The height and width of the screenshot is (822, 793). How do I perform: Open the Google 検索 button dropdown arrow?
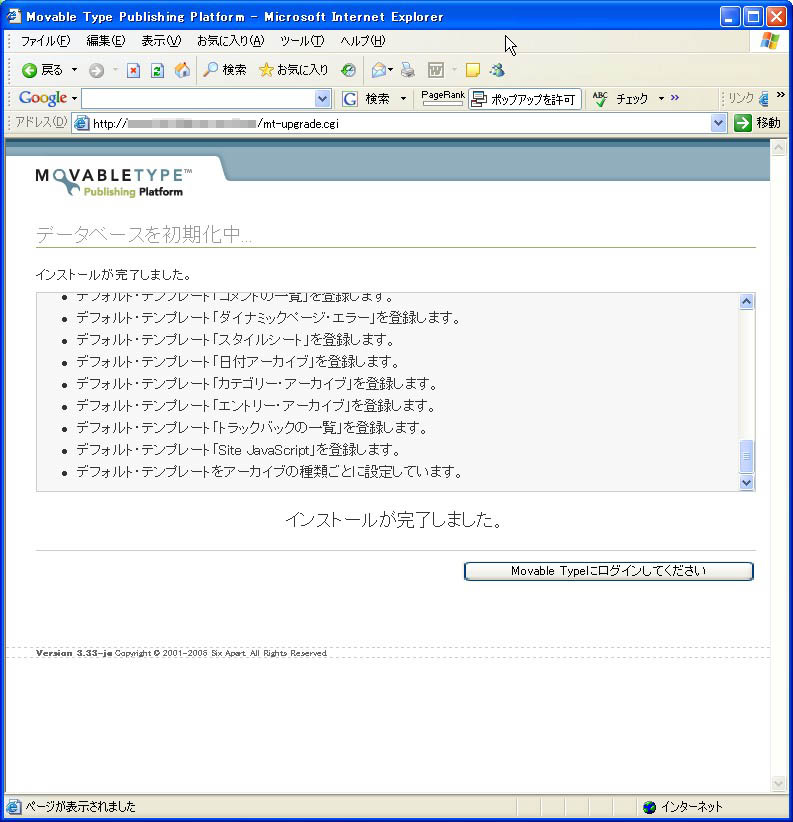[x=403, y=98]
